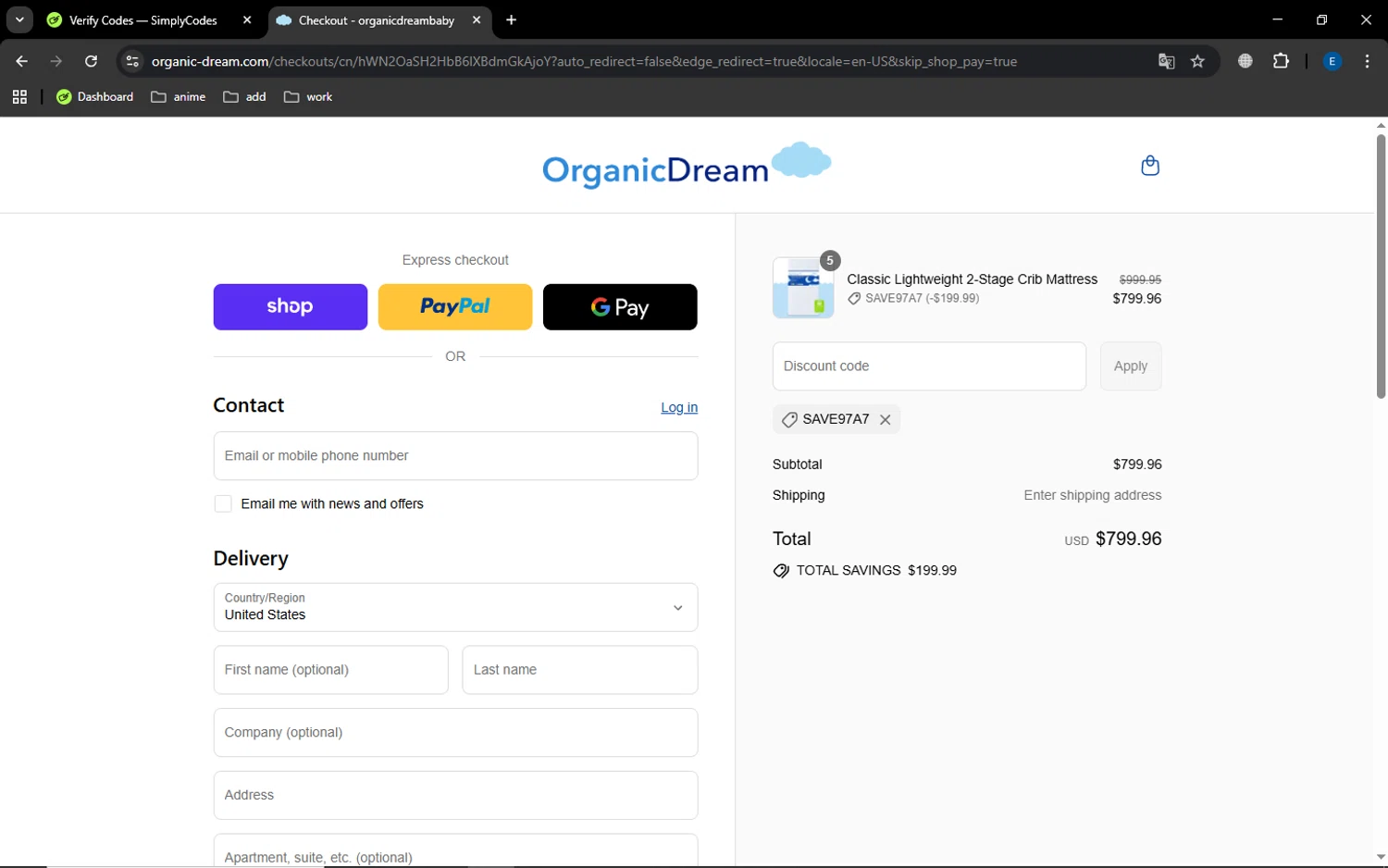Click the Subtotal $799.96 amount

[1137, 465]
